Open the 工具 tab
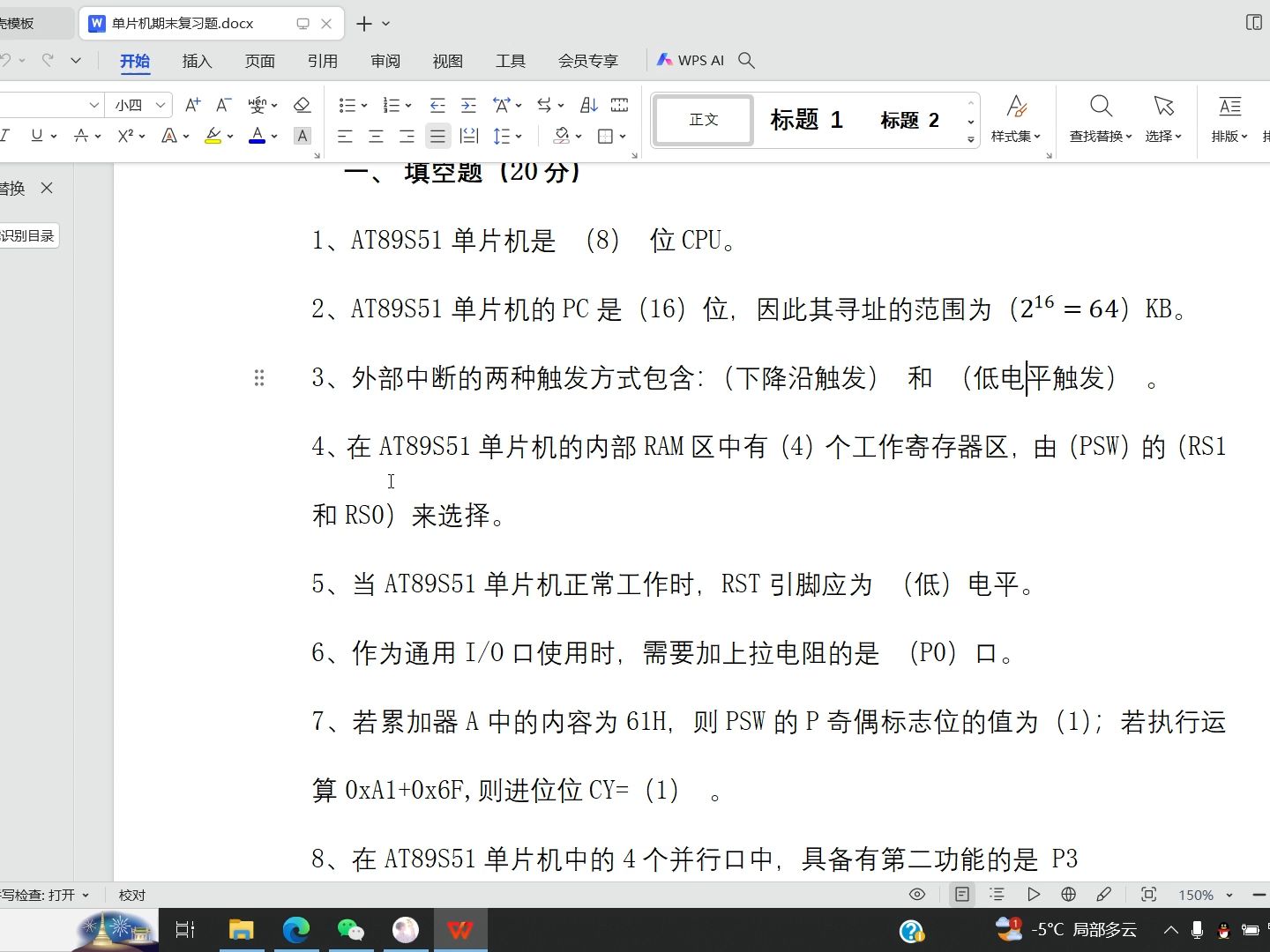Viewport: 1270px width, 952px height. (x=510, y=61)
